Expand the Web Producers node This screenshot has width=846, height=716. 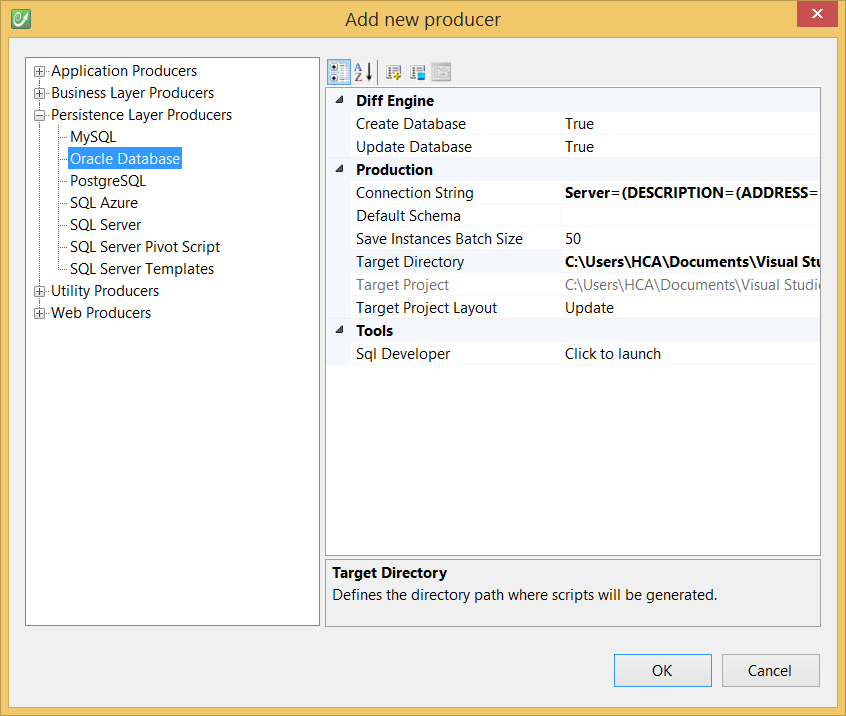coord(40,313)
